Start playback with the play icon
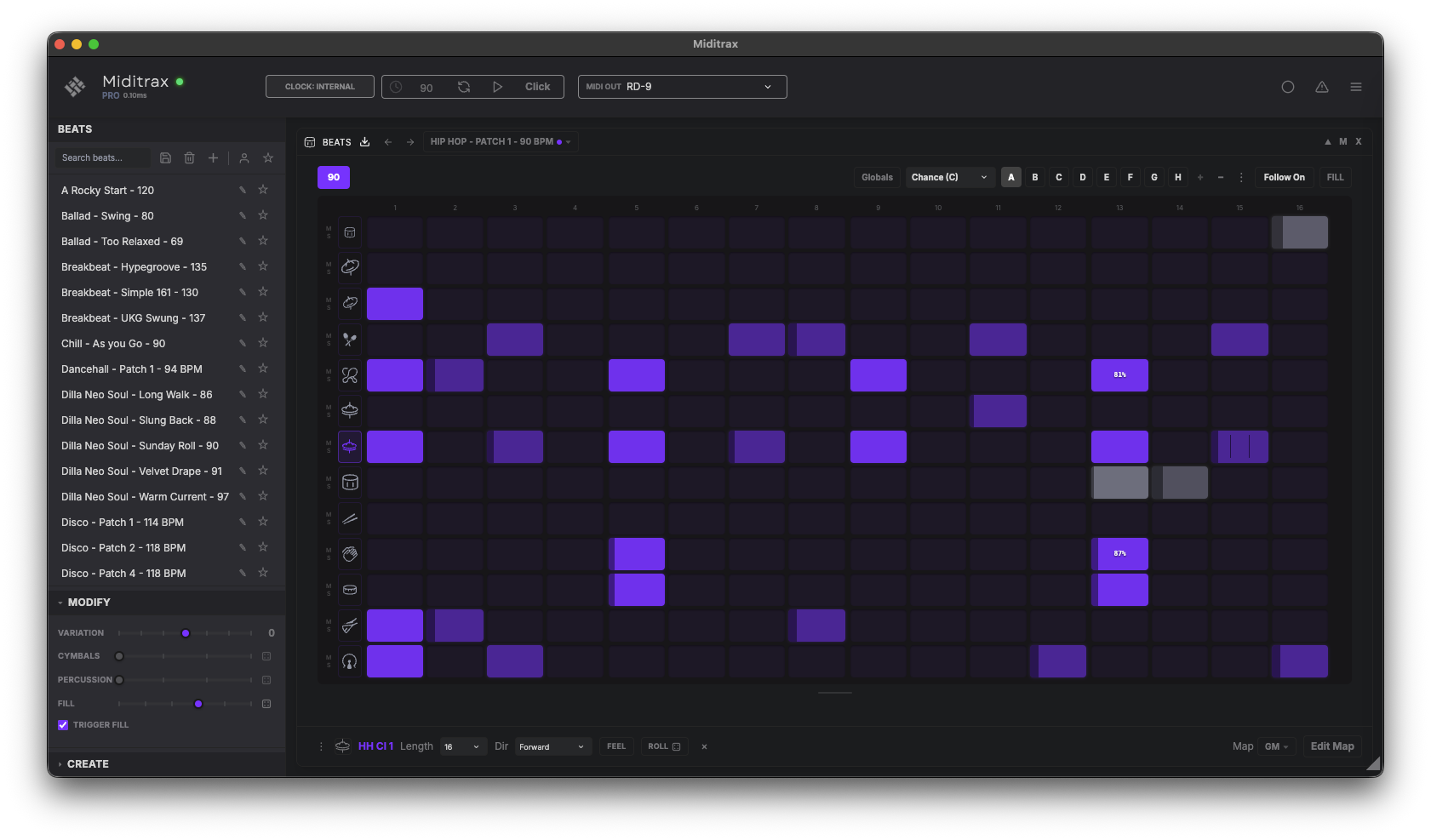 click(x=498, y=87)
